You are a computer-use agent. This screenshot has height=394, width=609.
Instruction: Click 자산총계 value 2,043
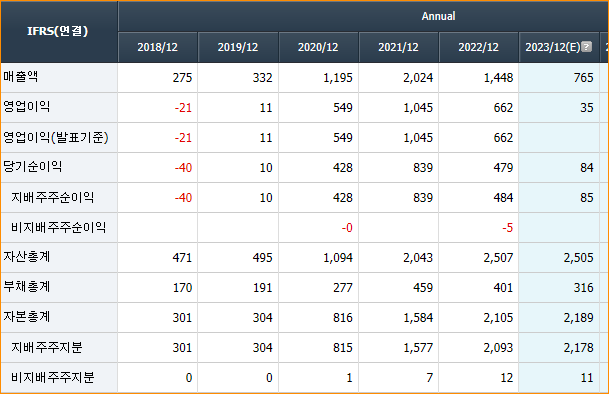418,258
